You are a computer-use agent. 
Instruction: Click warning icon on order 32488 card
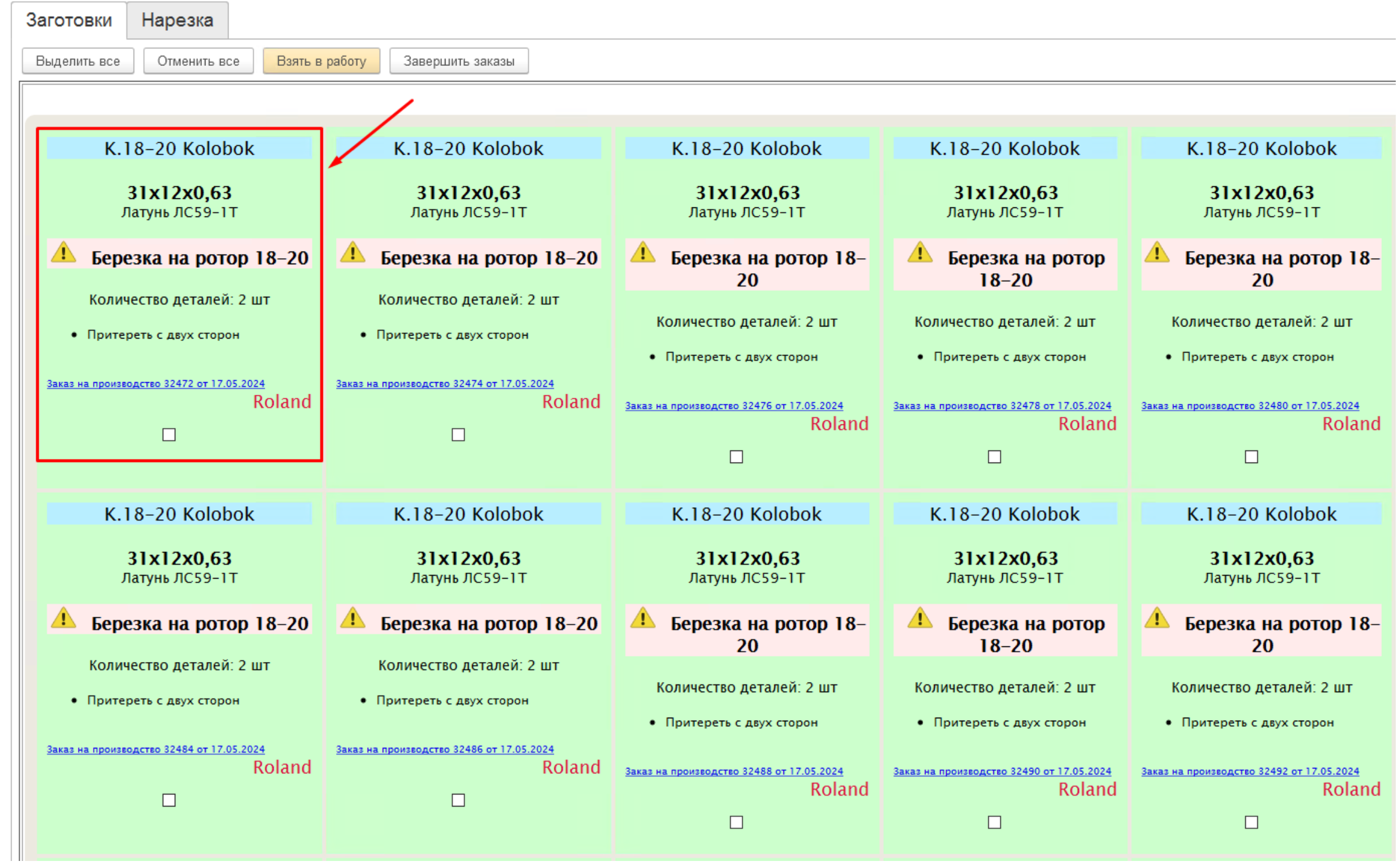tap(643, 619)
